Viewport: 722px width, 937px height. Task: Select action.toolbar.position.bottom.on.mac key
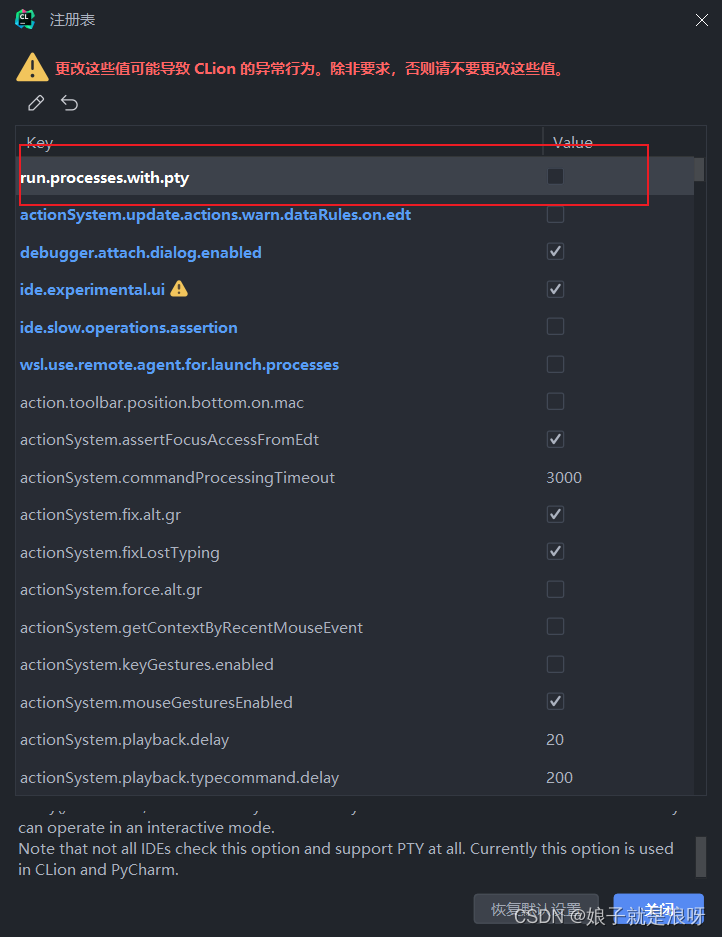(162, 403)
